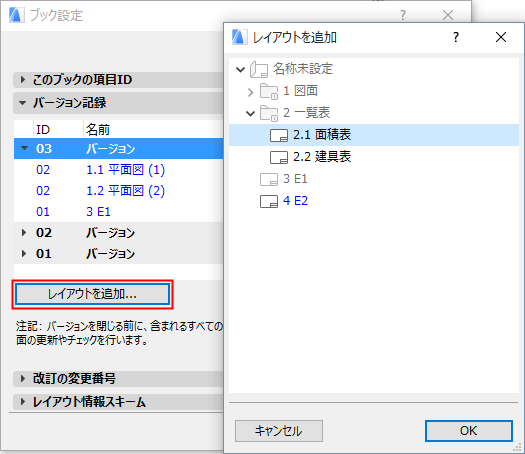Click the ID column header
The width and height of the screenshot is (525, 454).
pos(43,130)
